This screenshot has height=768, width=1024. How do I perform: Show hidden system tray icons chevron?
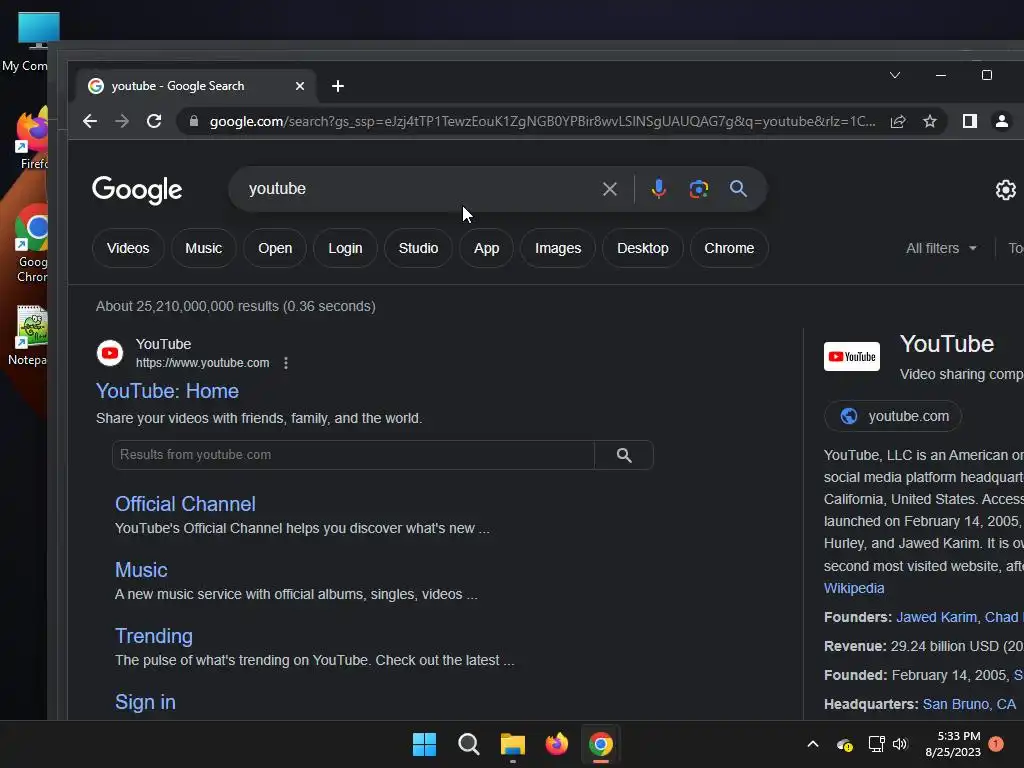tap(813, 744)
